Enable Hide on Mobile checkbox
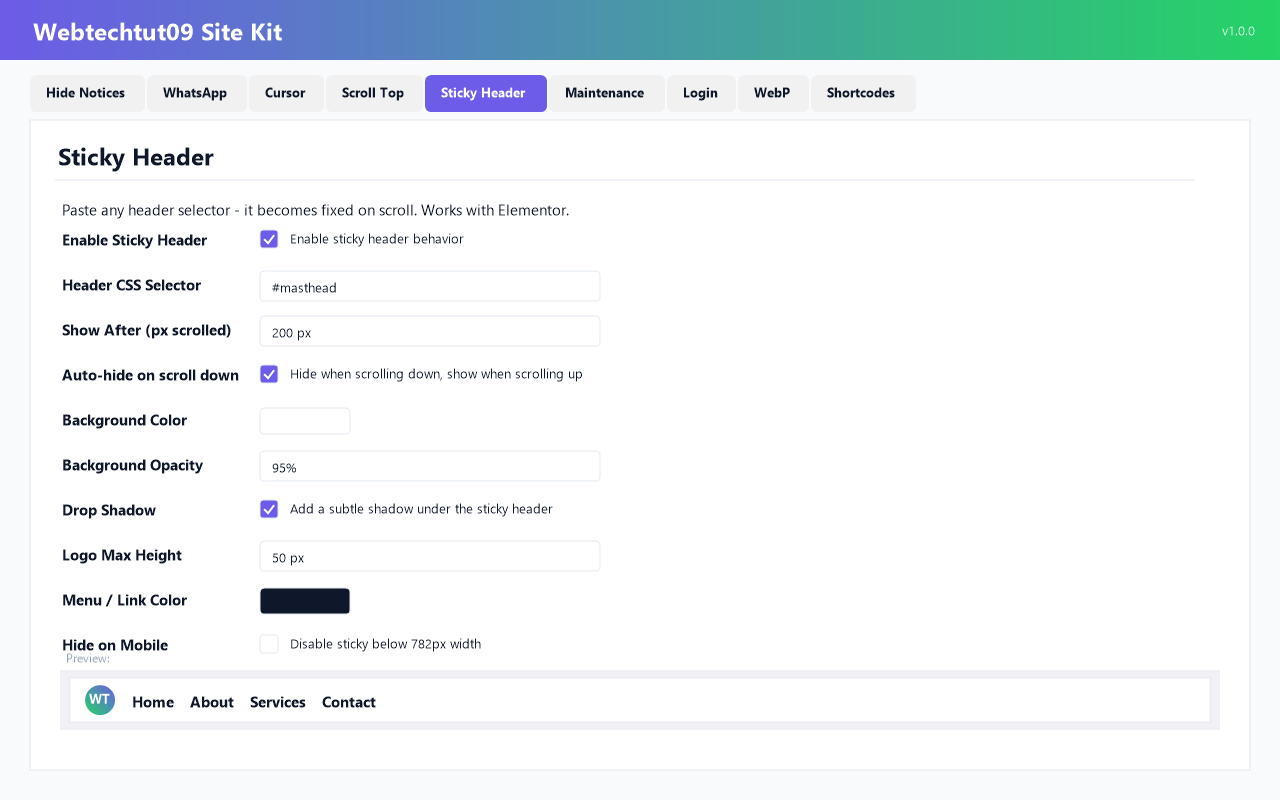 tap(269, 644)
